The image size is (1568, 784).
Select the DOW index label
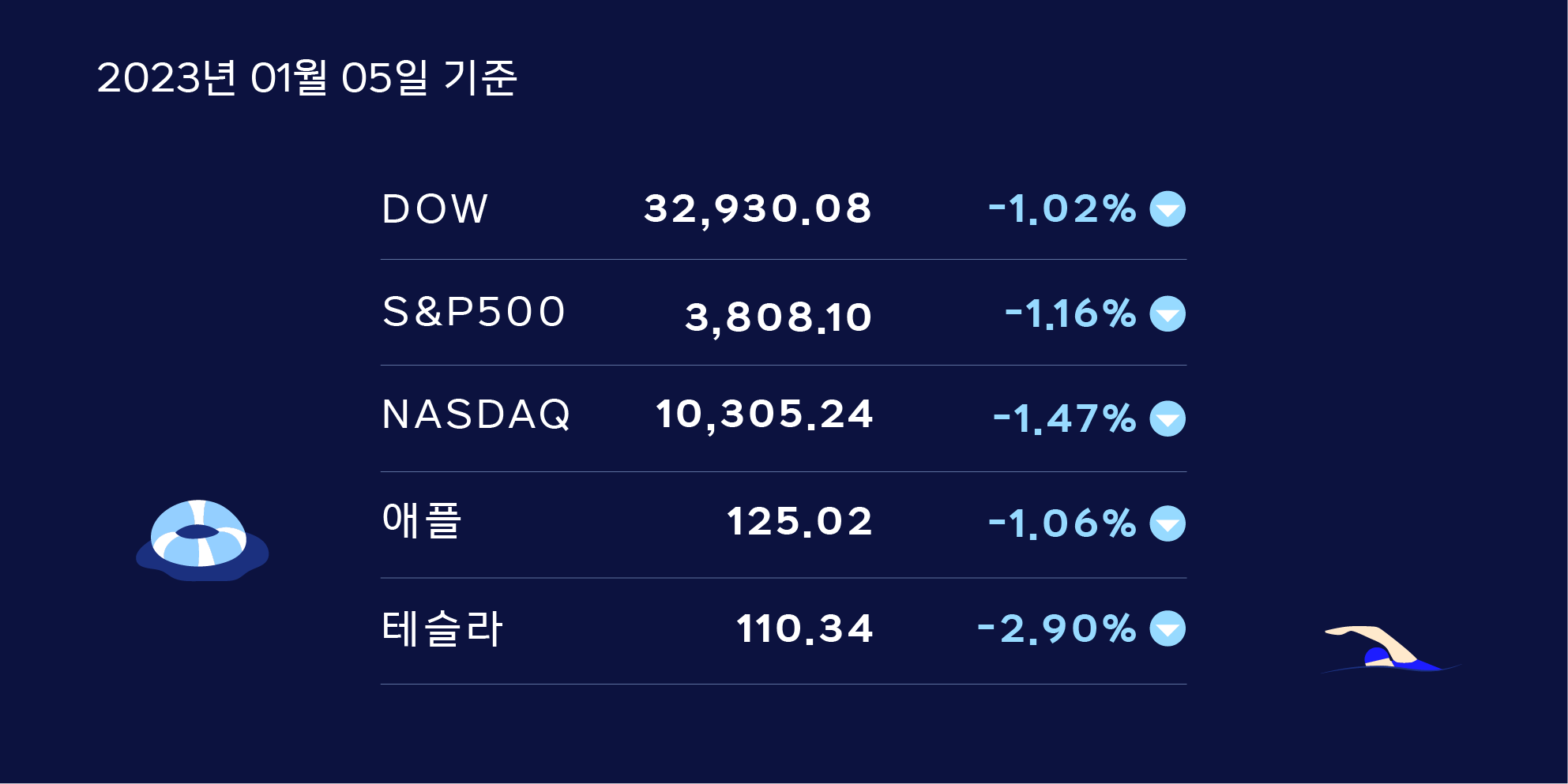pyautogui.click(x=435, y=209)
